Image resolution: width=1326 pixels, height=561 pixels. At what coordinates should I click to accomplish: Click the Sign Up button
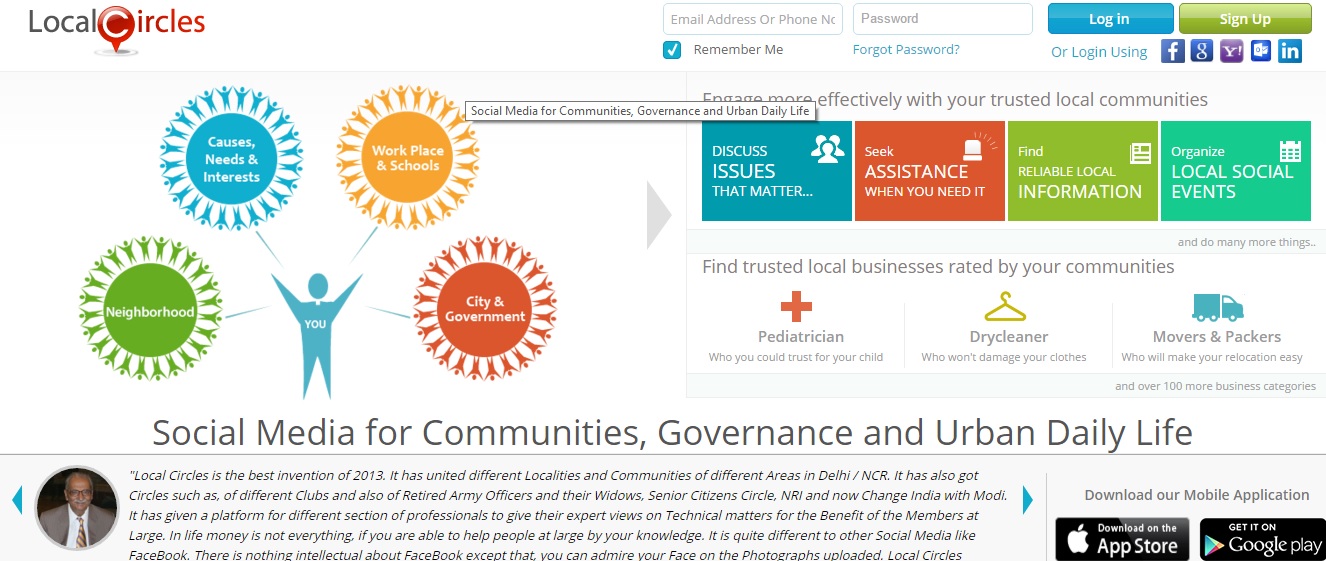pos(1245,19)
